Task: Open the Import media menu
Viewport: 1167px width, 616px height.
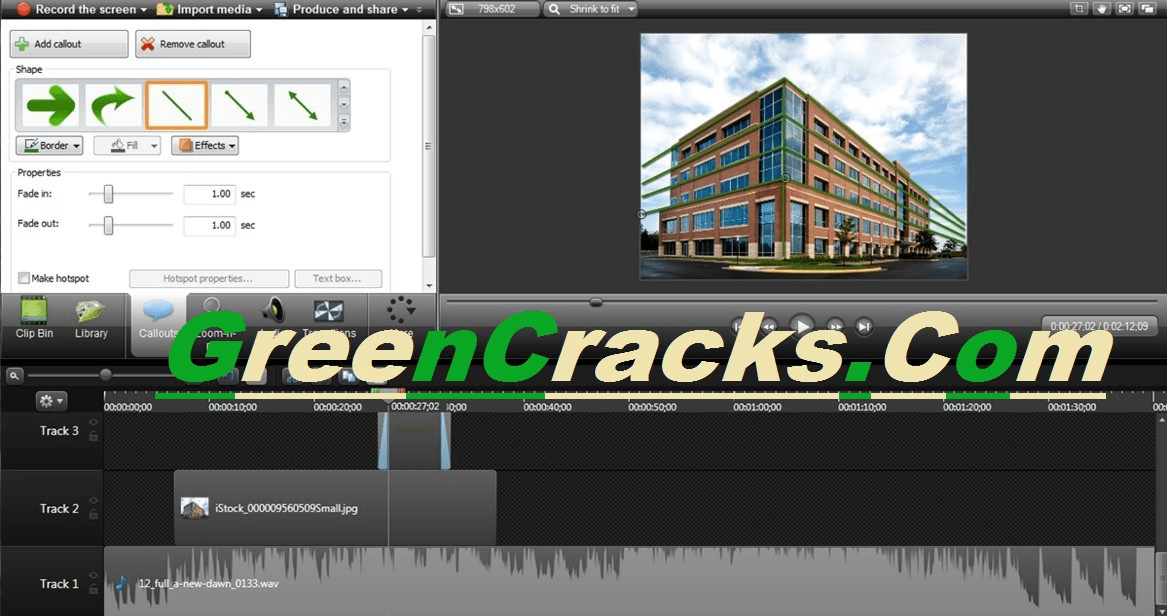Action: point(207,9)
